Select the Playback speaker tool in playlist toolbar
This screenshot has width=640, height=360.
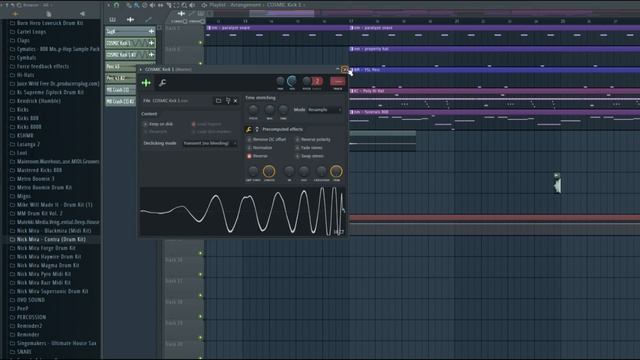(x=192, y=5)
